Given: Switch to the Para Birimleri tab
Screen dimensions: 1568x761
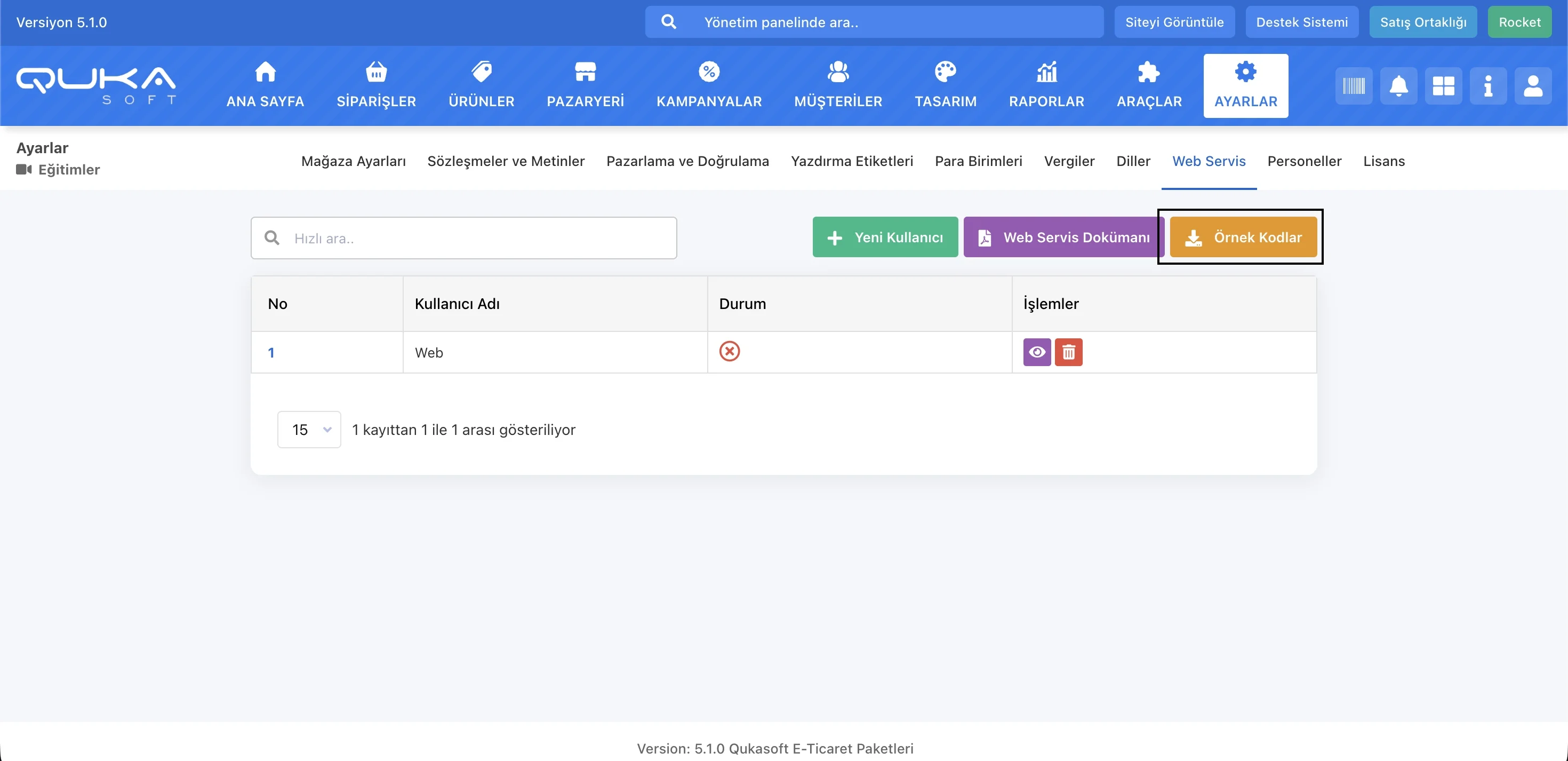Looking at the screenshot, I should point(978,161).
